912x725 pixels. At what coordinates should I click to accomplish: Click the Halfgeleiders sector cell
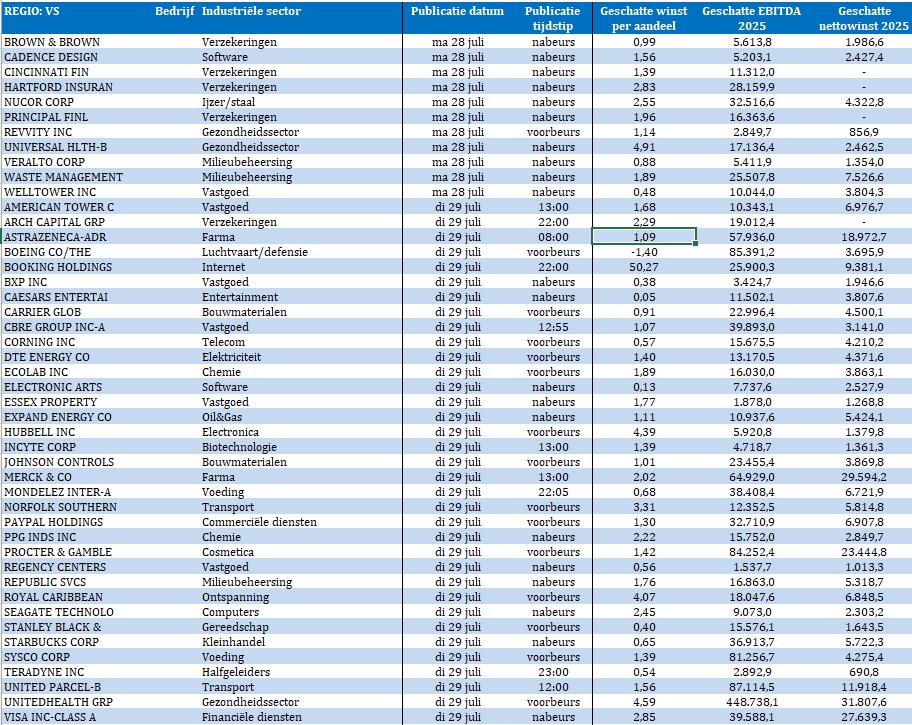click(236, 672)
